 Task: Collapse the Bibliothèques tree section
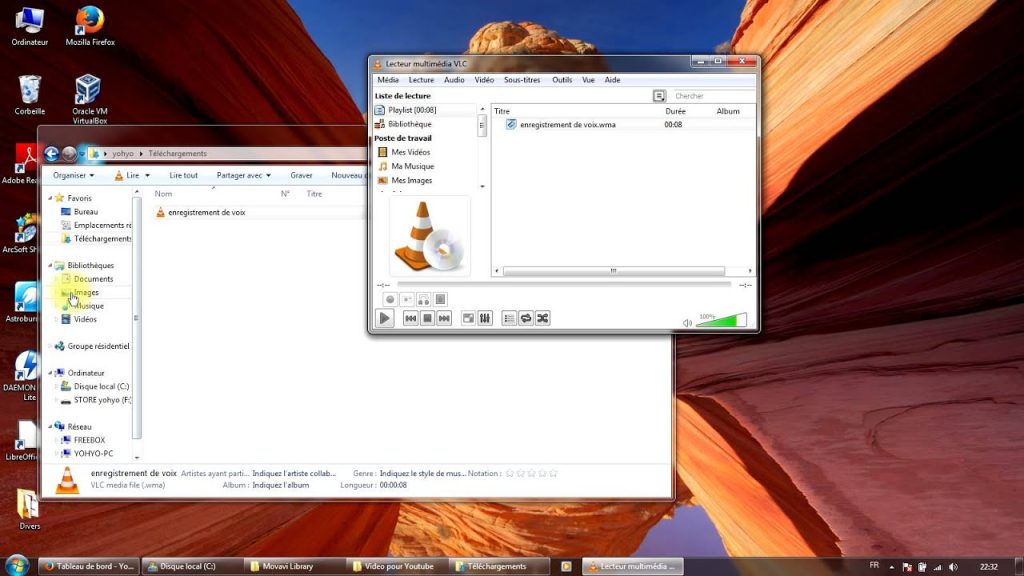pyautogui.click(x=50, y=265)
